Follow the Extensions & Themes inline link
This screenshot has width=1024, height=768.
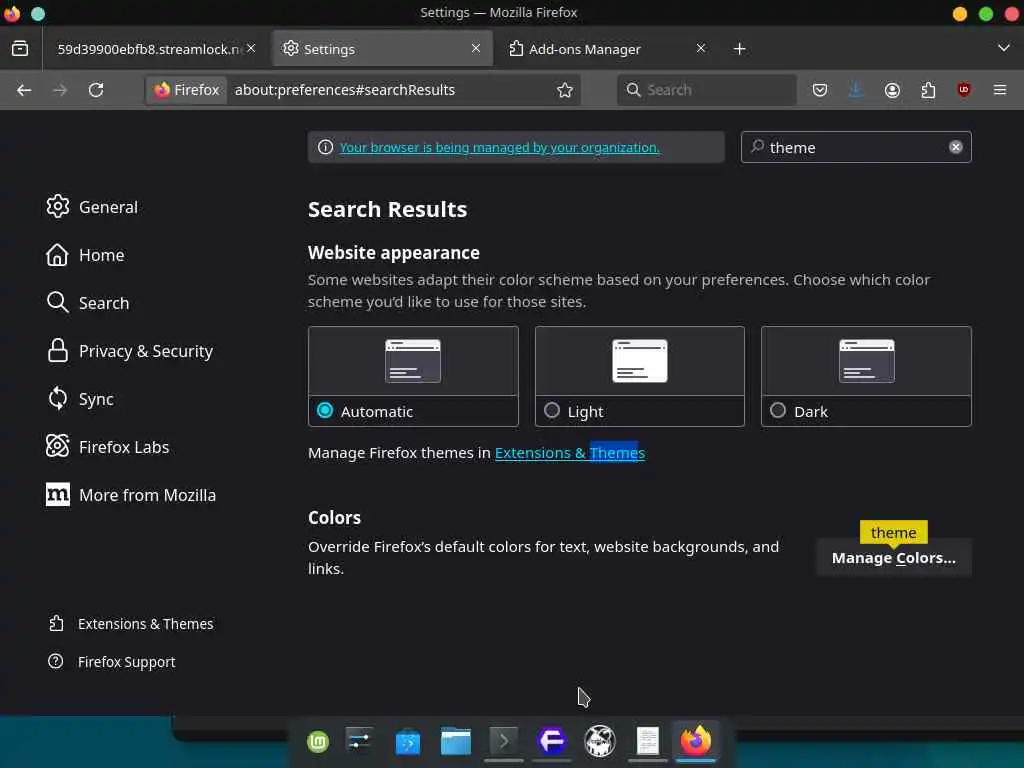(x=569, y=453)
